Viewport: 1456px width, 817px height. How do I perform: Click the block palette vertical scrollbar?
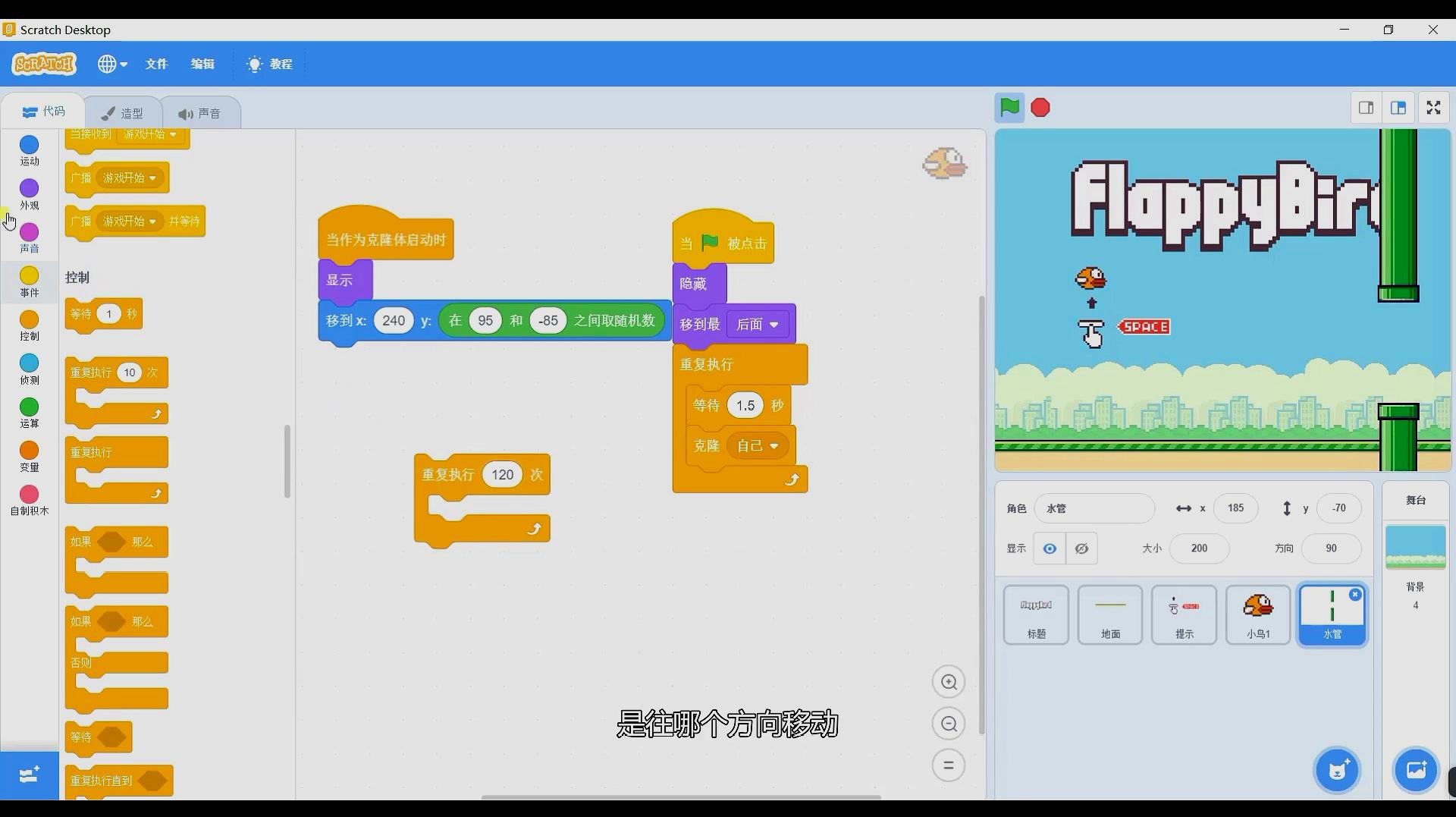tap(287, 461)
